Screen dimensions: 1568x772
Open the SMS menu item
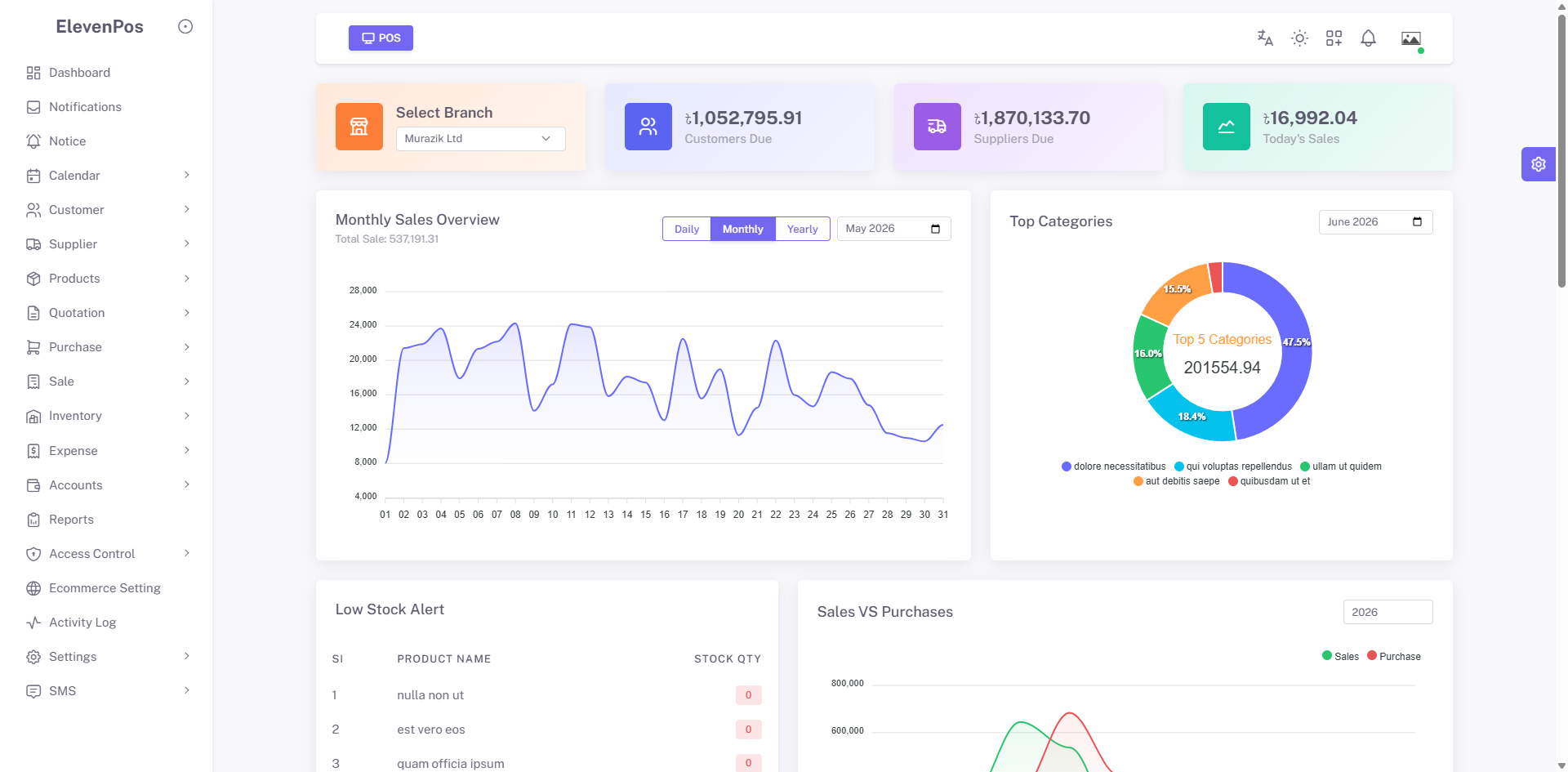(x=108, y=691)
